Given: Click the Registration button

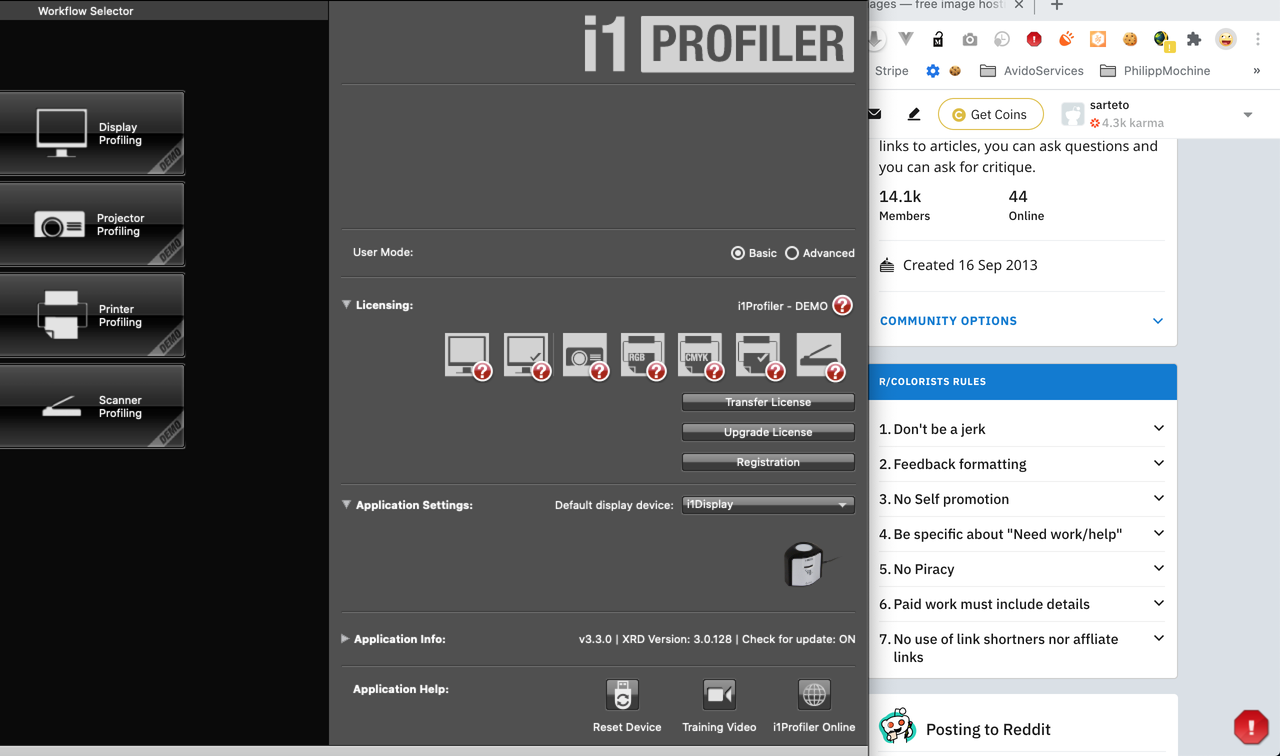Looking at the screenshot, I should coord(768,462).
